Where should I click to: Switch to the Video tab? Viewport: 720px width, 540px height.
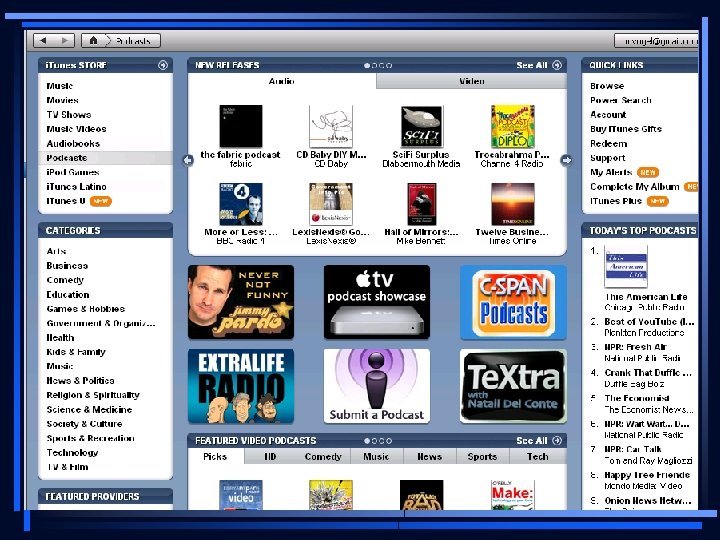(472, 81)
